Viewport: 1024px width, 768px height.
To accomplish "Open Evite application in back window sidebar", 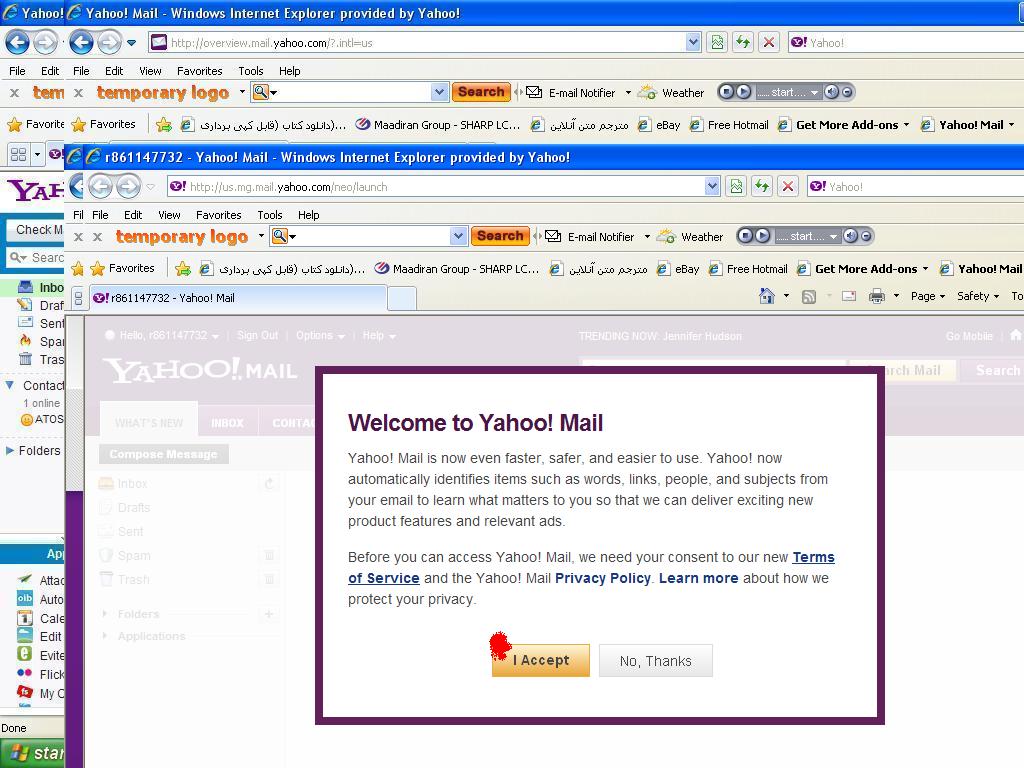I will click(41, 655).
